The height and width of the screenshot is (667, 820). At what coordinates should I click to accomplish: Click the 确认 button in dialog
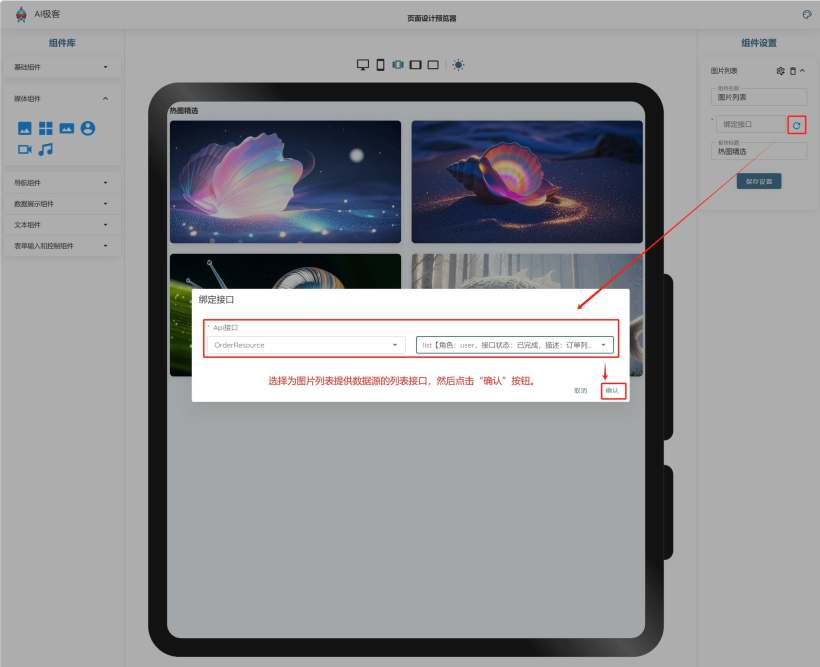612,390
